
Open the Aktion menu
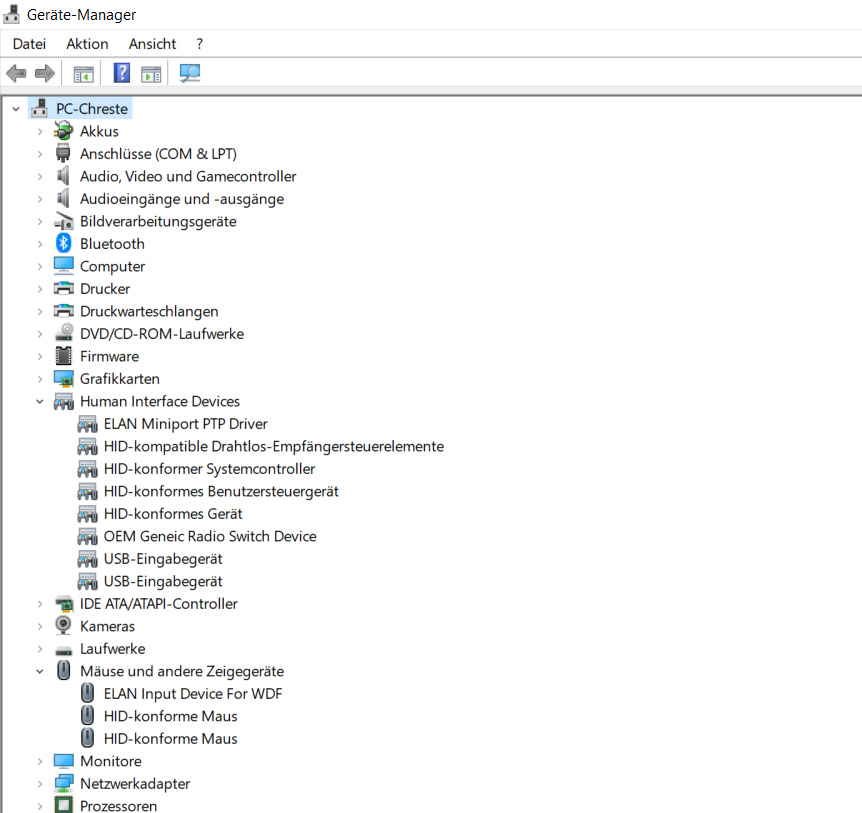[x=87, y=44]
